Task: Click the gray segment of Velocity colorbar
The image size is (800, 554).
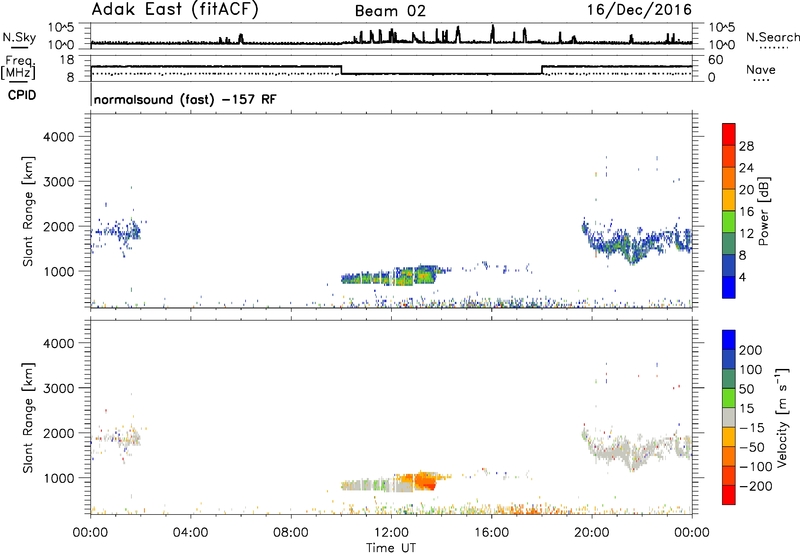Action: [x=729, y=417]
